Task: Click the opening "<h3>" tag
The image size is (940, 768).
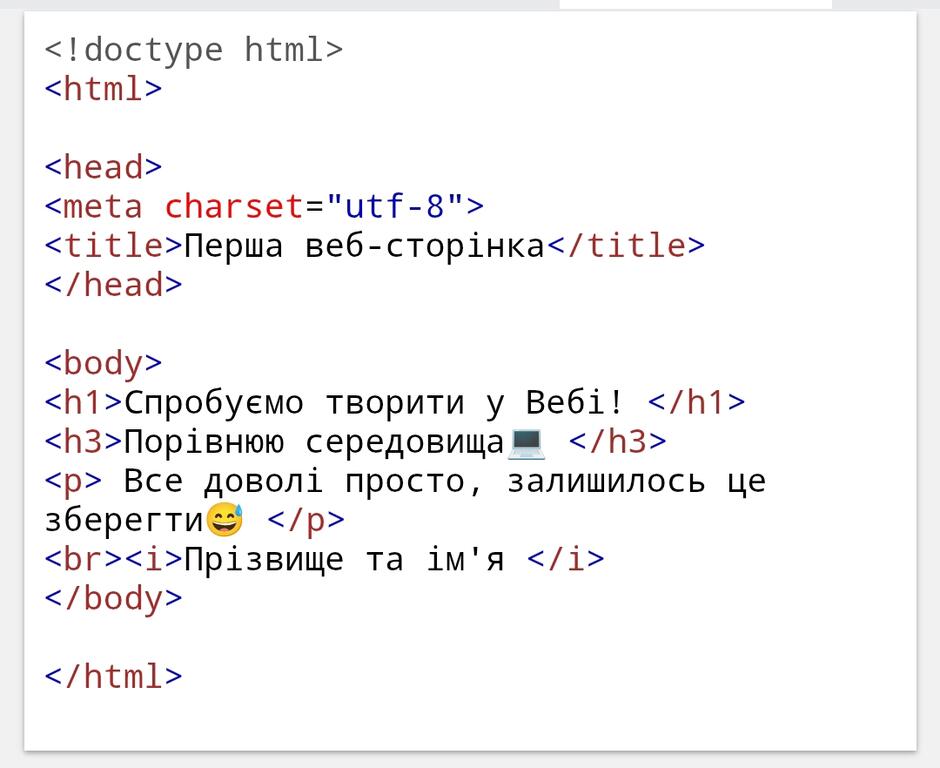Action: point(84,442)
